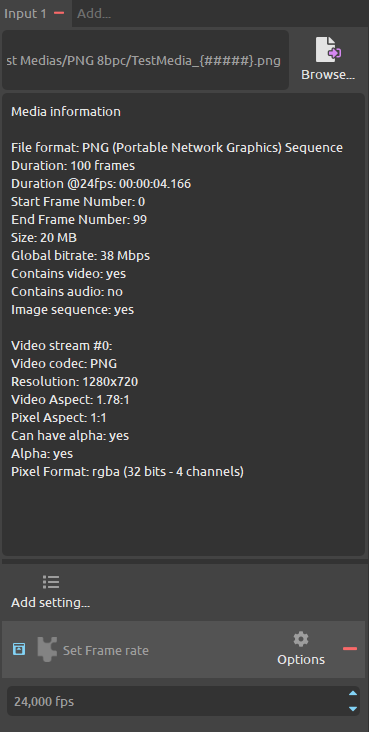Viewport: 369px width, 732px height.
Task: Remove Input 1 with the red minus
Action: [59, 13]
